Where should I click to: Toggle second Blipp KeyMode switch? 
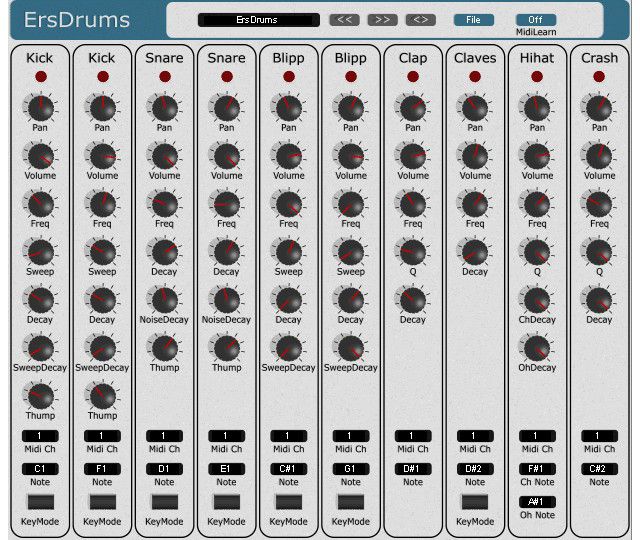tap(351, 502)
